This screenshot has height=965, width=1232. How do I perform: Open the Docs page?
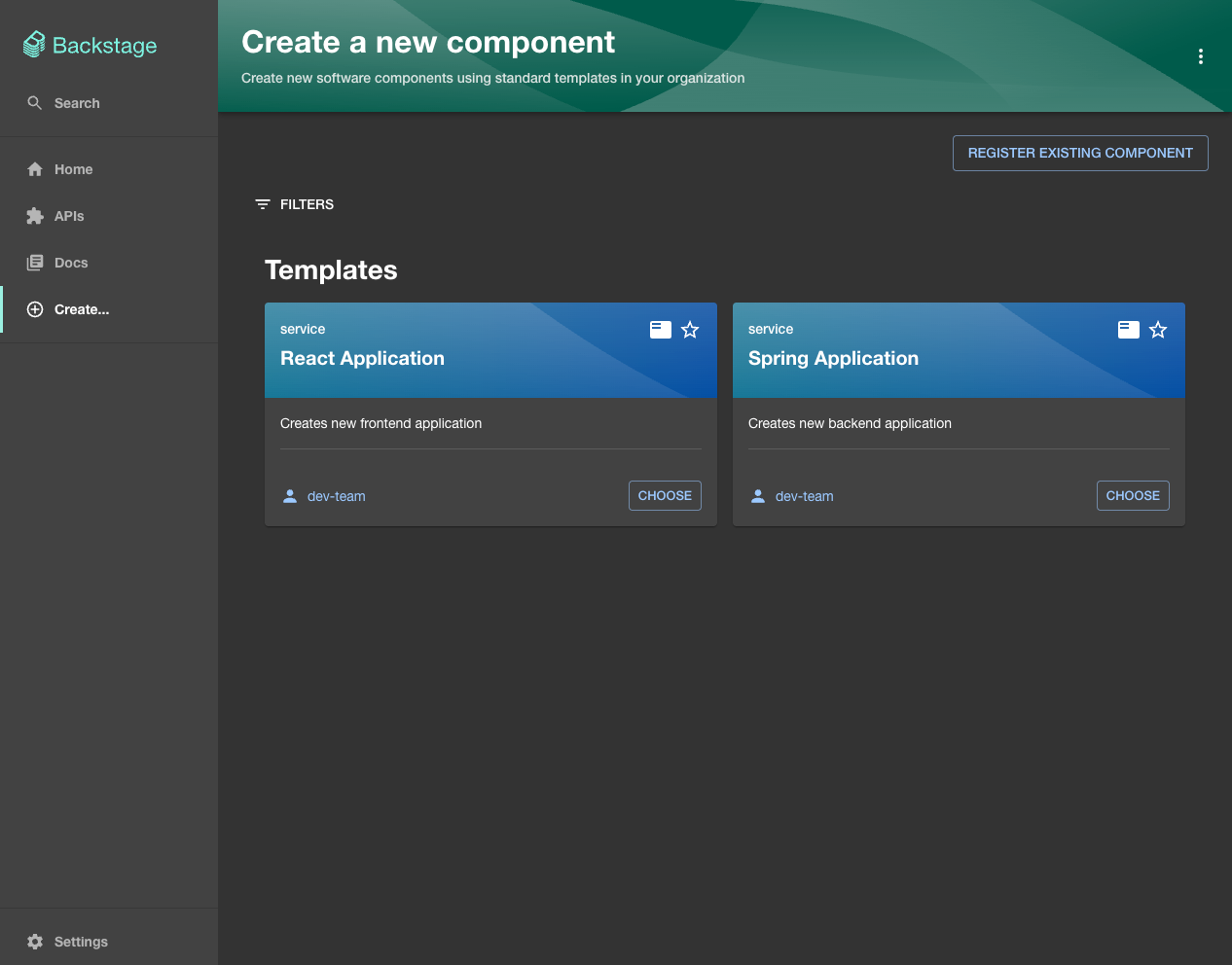coord(109,263)
